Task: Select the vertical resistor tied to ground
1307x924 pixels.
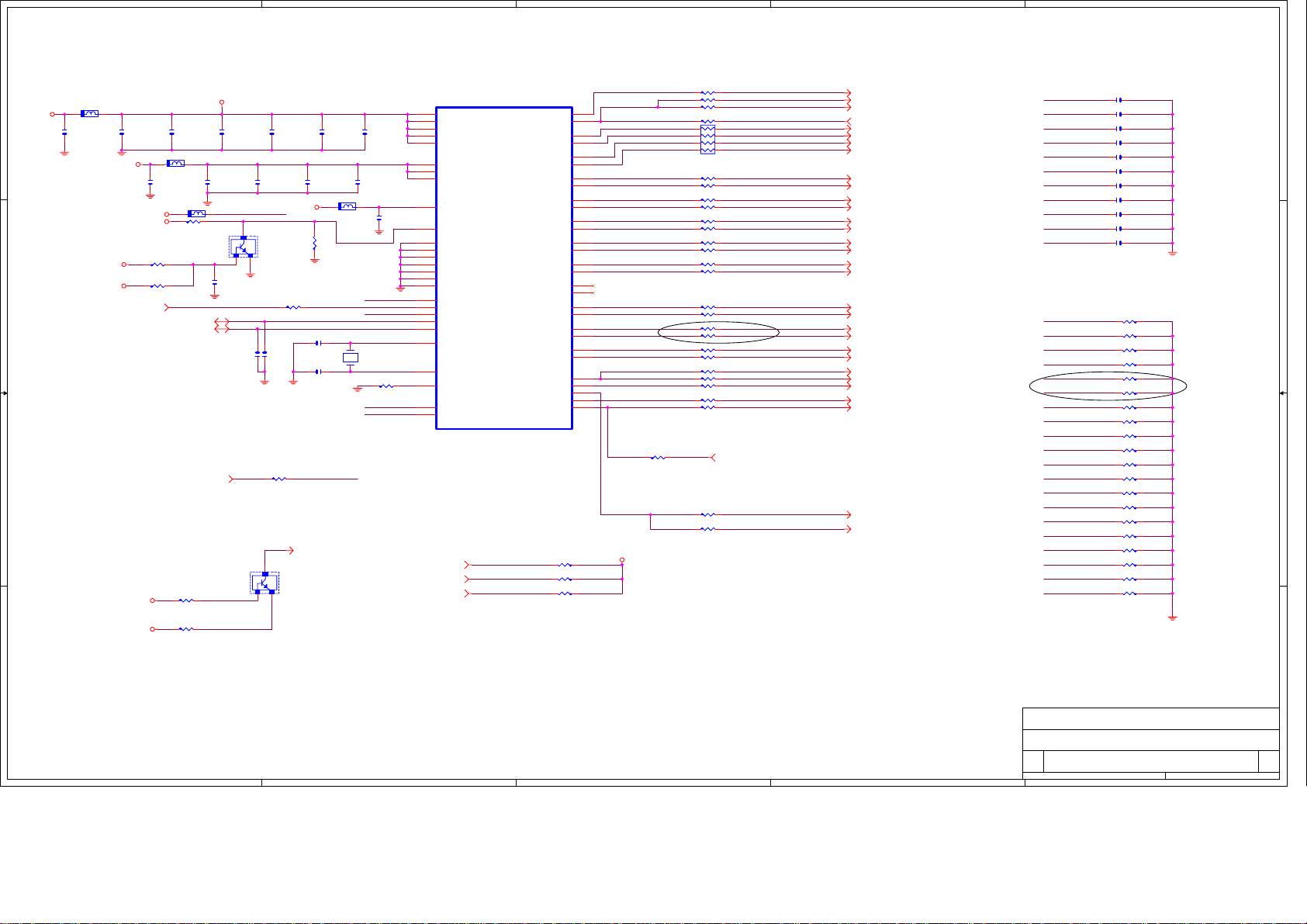Action: coord(314,244)
